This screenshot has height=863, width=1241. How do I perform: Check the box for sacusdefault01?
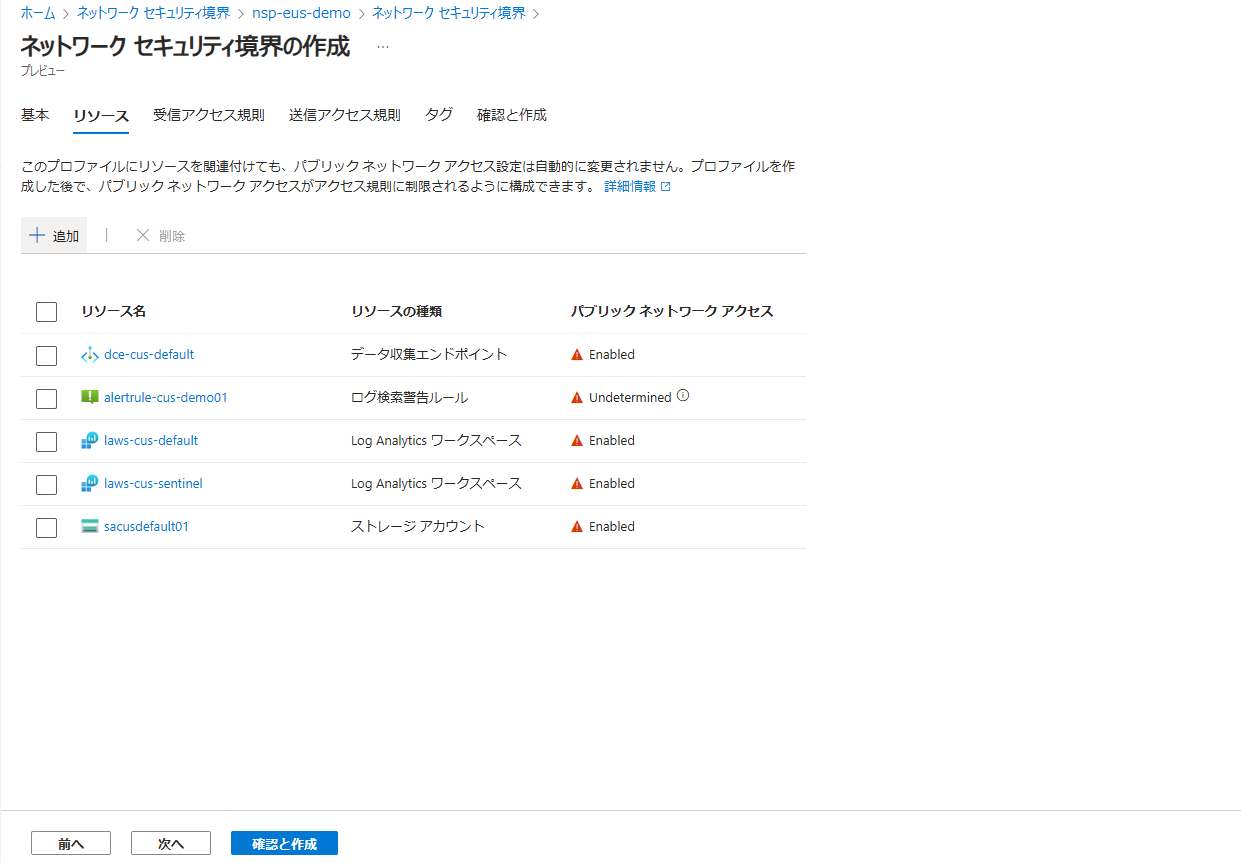click(x=46, y=527)
